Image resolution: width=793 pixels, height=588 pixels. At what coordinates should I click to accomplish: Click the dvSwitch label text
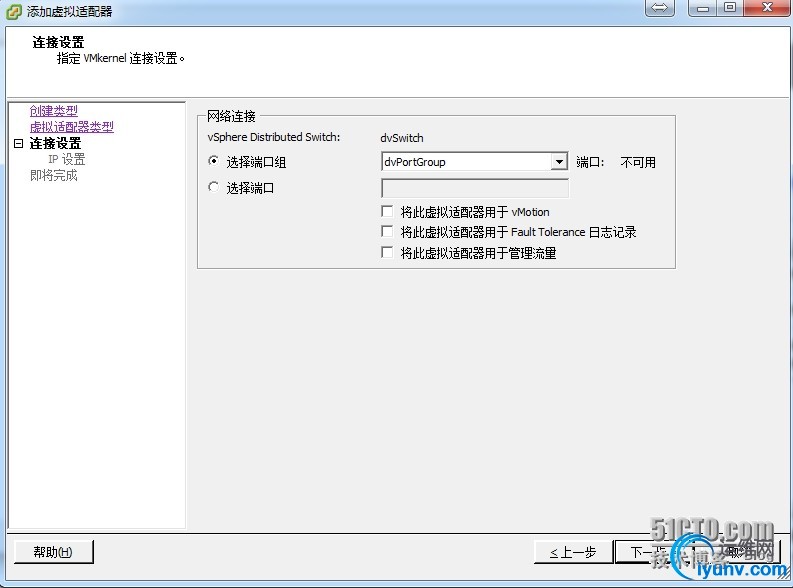pos(402,138)
